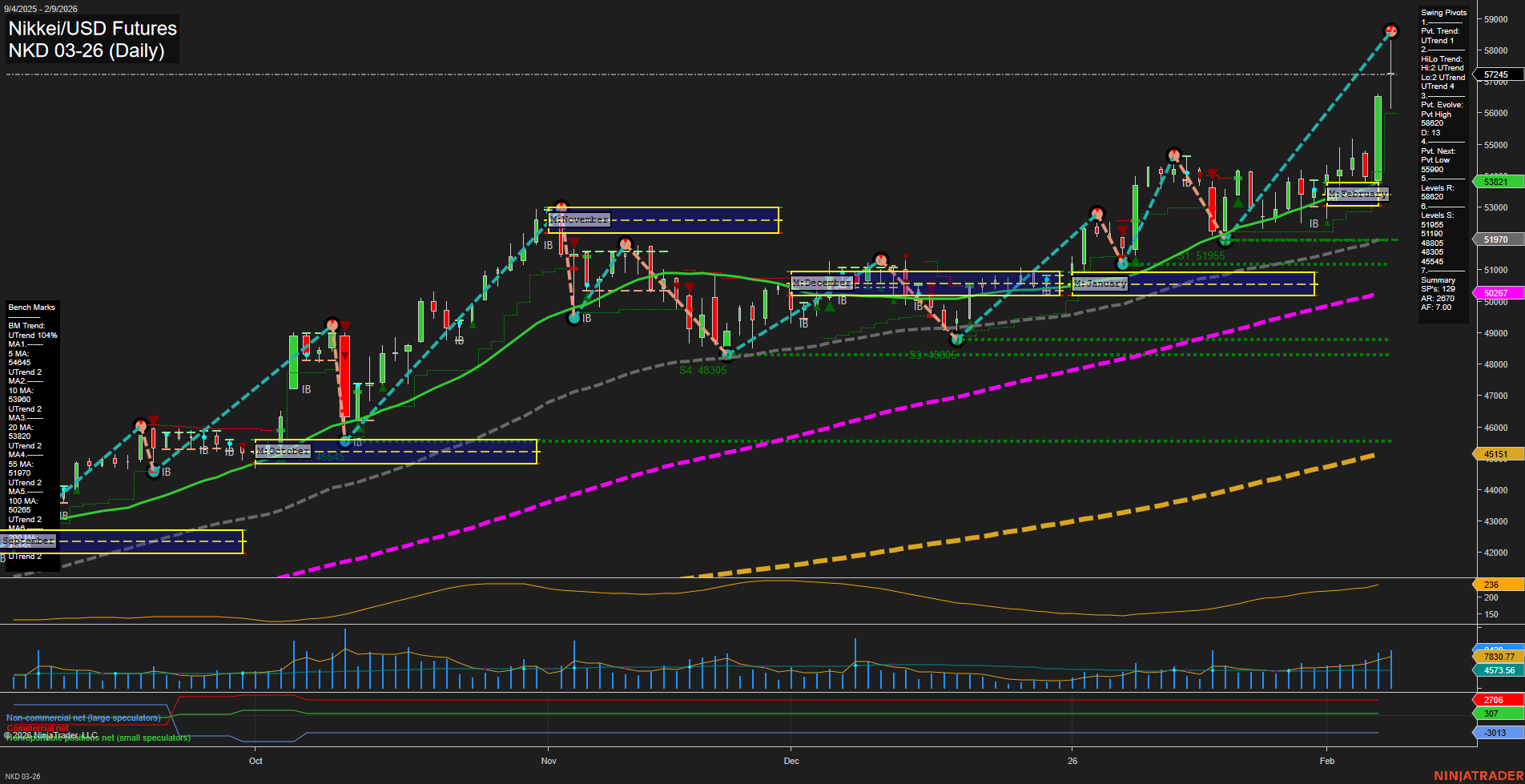Select the M-February label on the chart
This screenshot has width=1525, height=784.
(1358, 194)
